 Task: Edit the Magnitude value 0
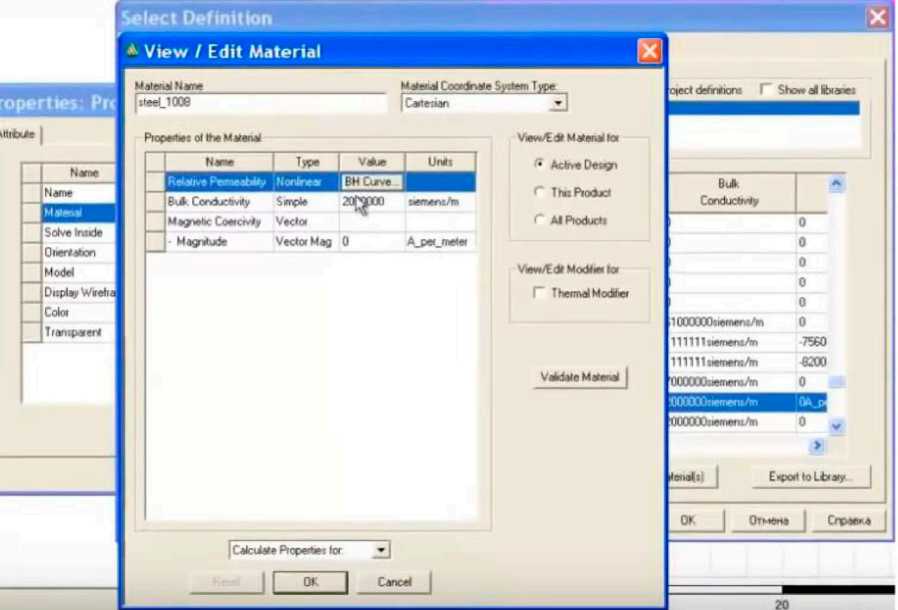[372, 242]
